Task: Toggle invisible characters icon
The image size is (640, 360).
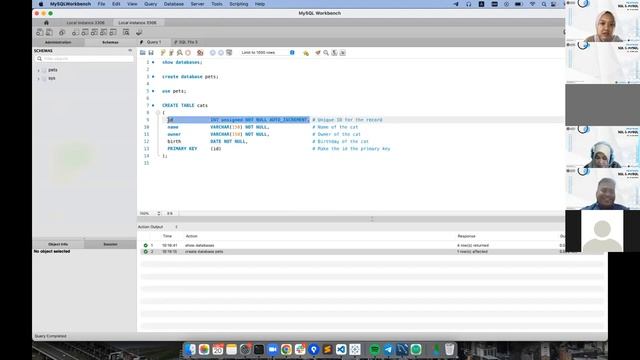Action: [x=334, y=53]
